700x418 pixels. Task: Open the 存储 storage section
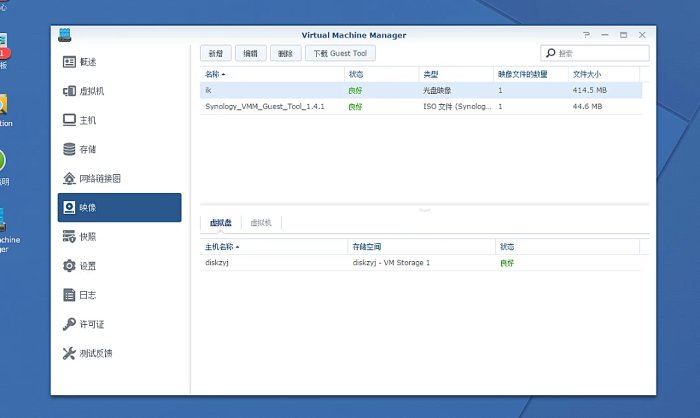(x=119, y=149)
